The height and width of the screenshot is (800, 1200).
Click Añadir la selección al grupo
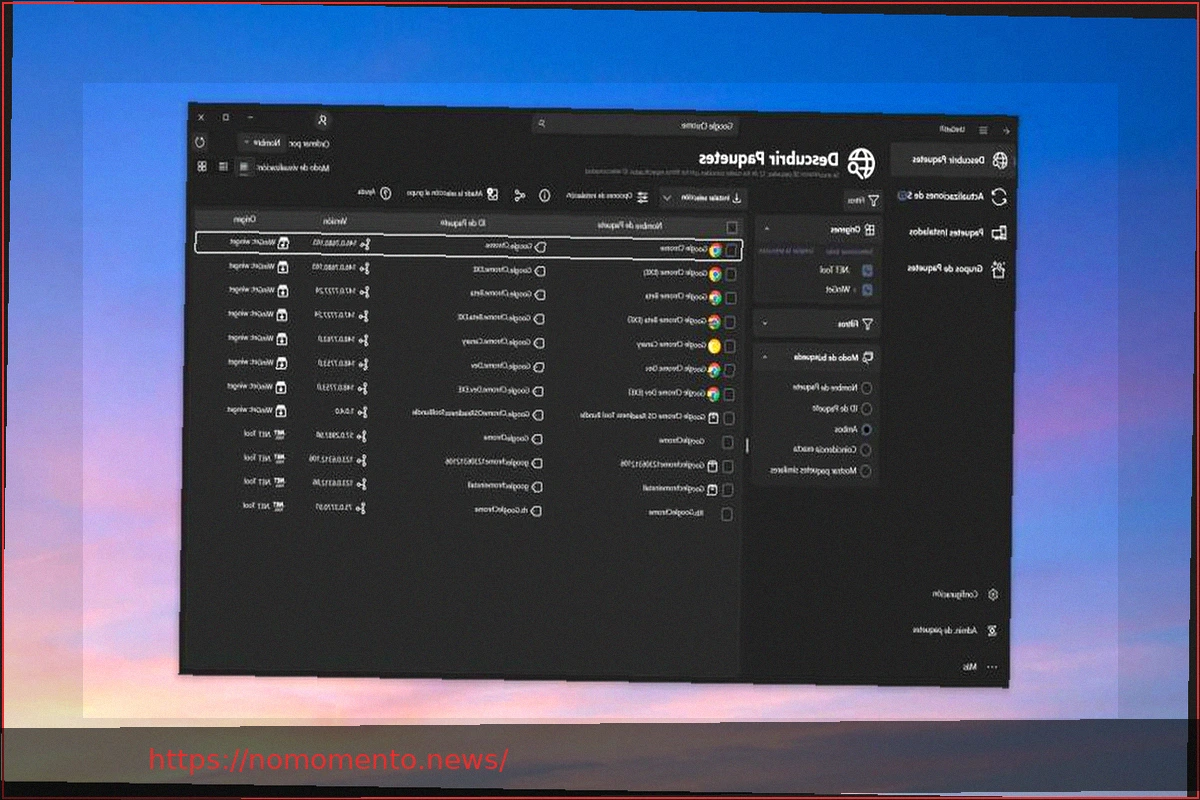tap(452, 194)
